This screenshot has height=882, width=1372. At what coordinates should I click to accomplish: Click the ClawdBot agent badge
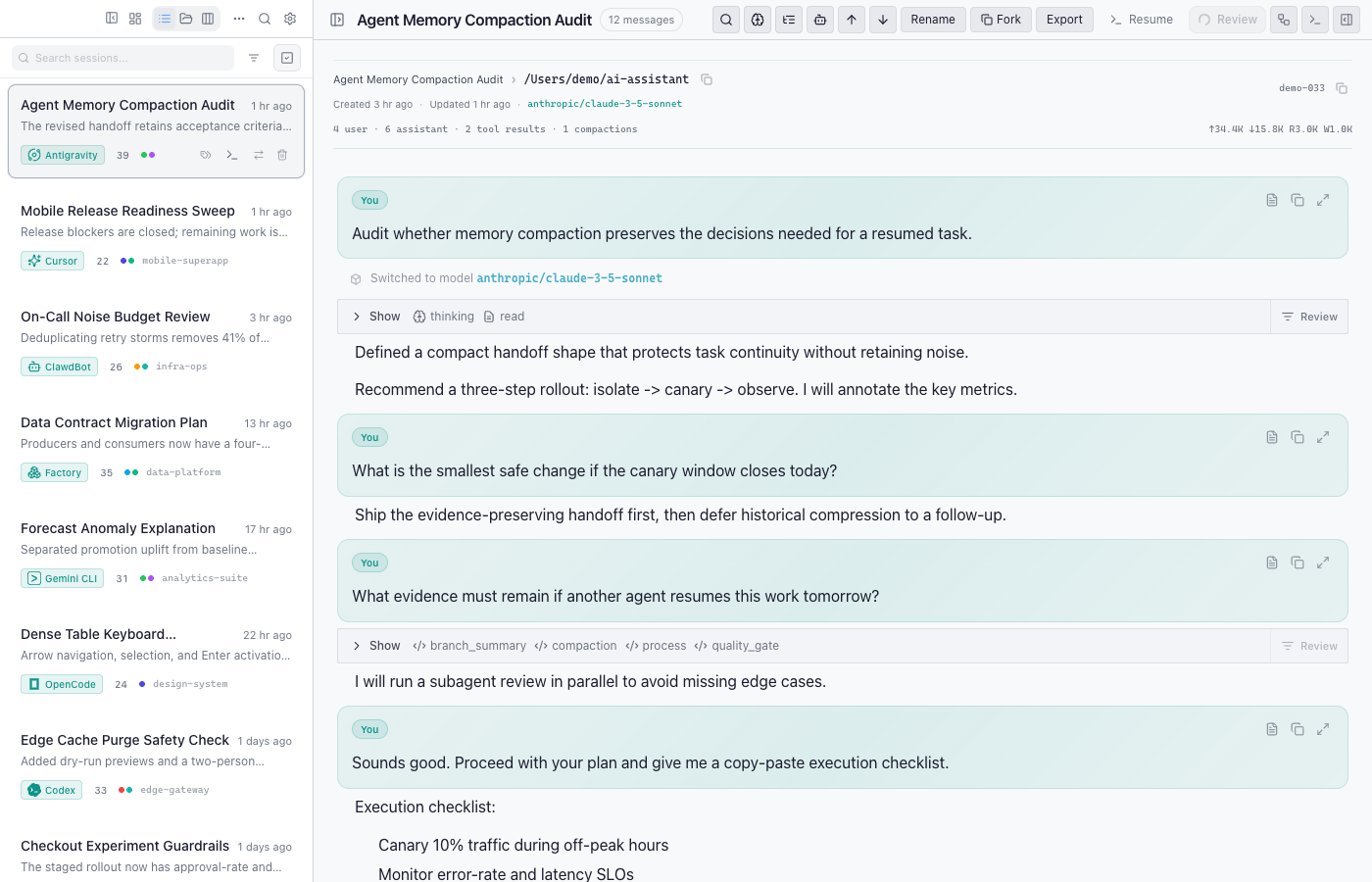point(59,367)
